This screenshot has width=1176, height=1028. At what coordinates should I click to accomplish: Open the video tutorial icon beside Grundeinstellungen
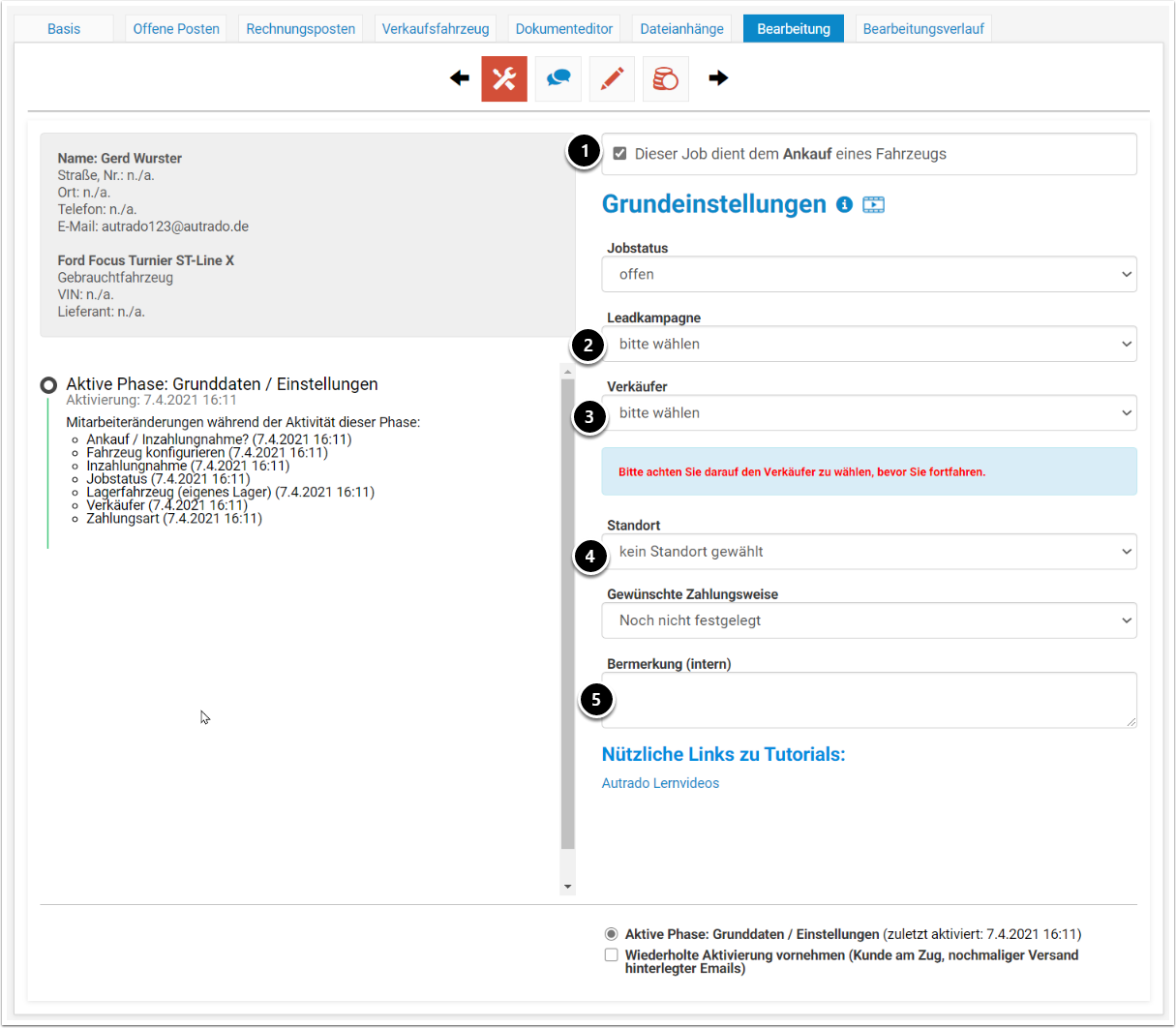[x=873, y=204]
